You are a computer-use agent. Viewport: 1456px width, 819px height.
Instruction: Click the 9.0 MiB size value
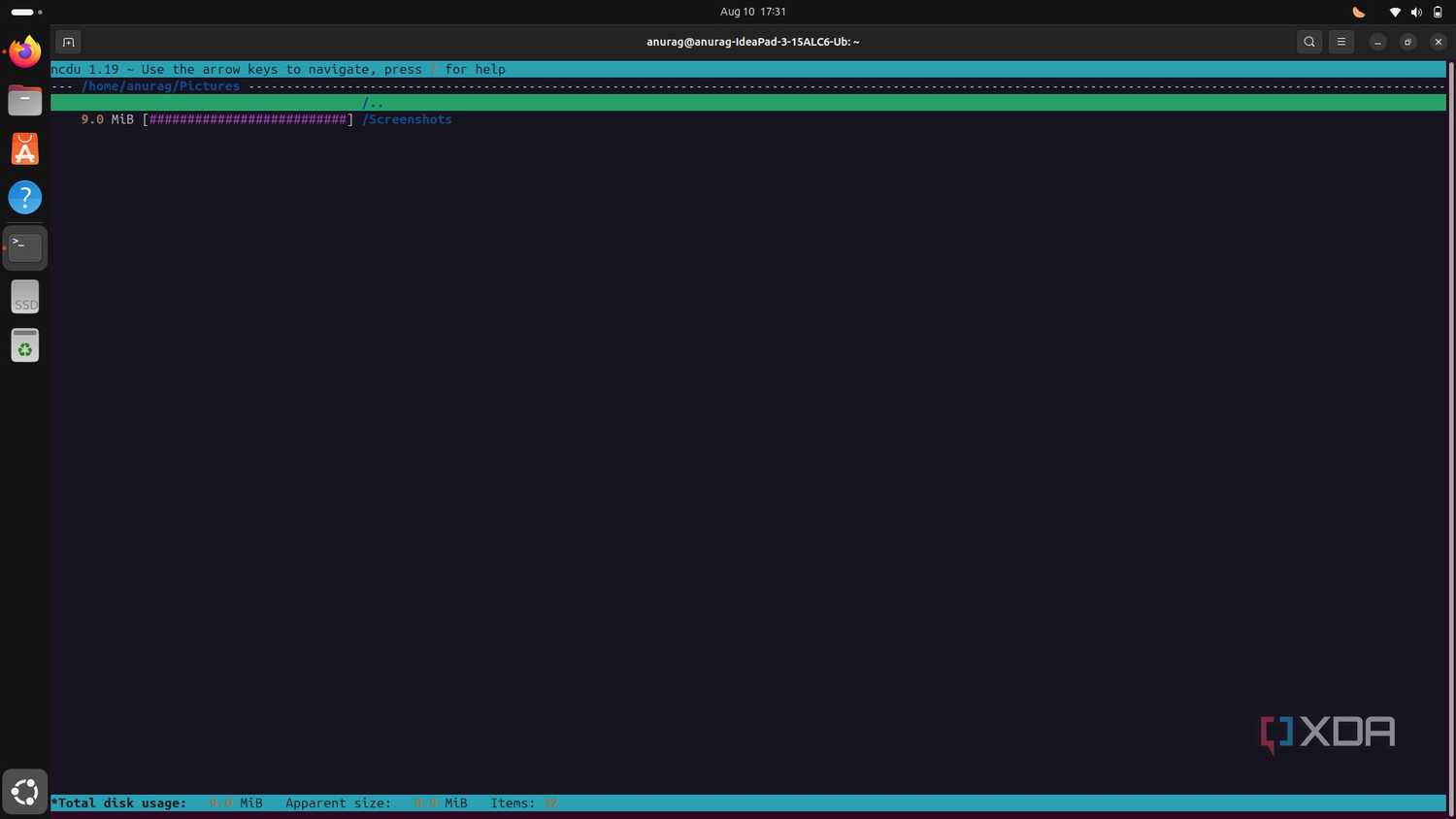[x=107, y=119]
